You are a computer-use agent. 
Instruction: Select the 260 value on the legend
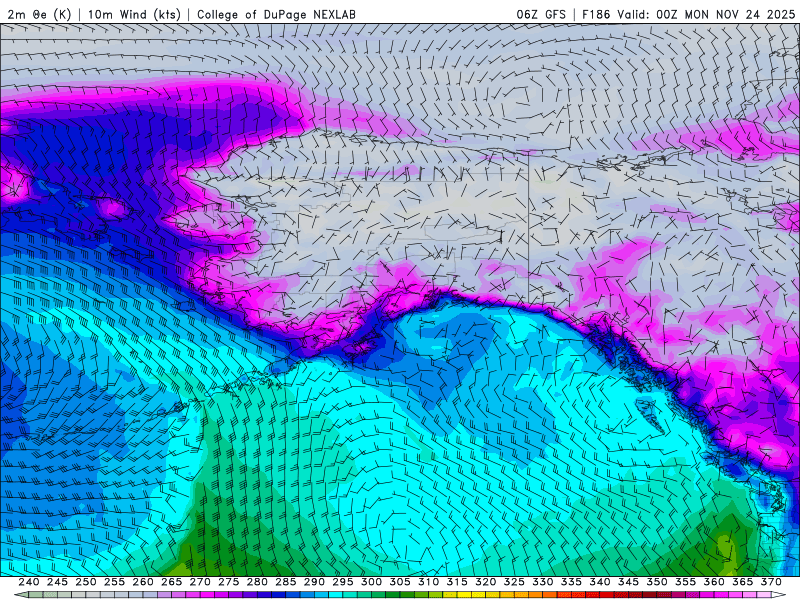[143, 582]
